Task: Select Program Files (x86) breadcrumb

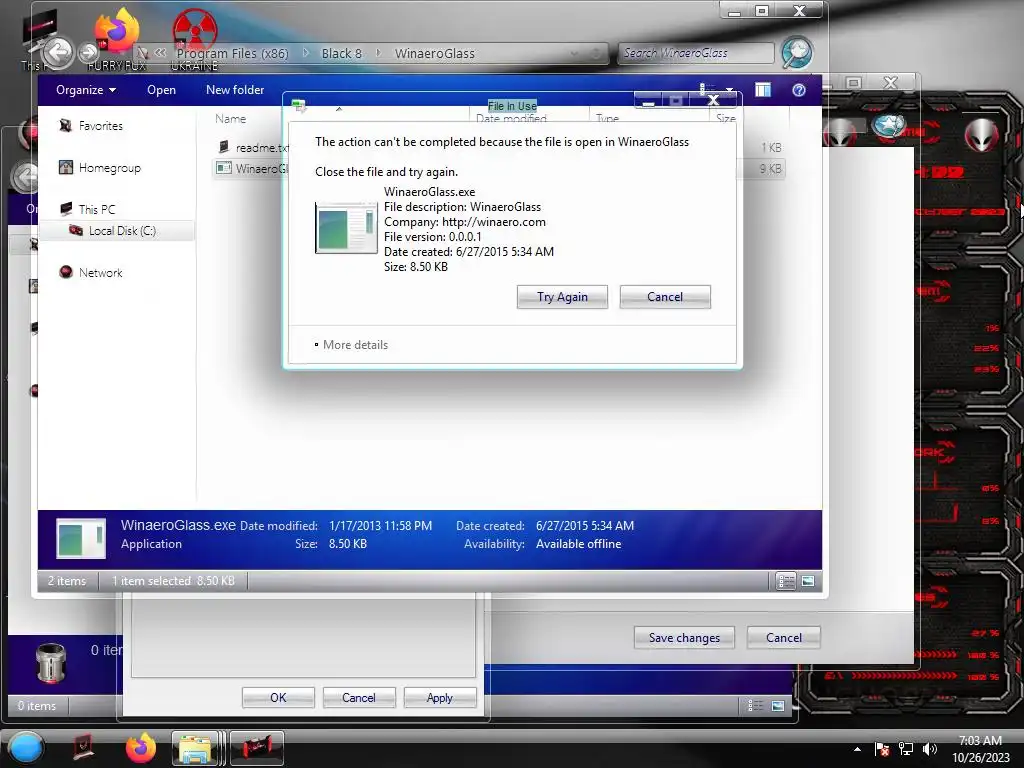Action: (x=232, y=54)
